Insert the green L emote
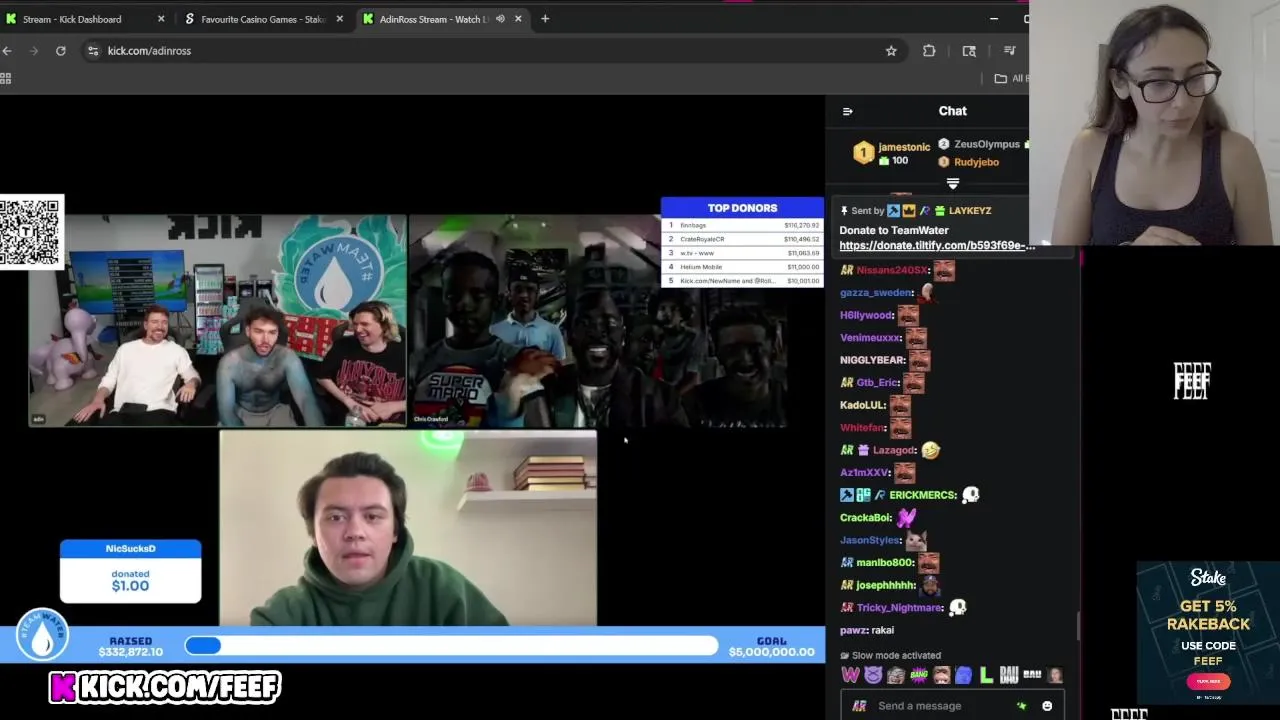This screenshot has height=720, width=1280. 986,675
